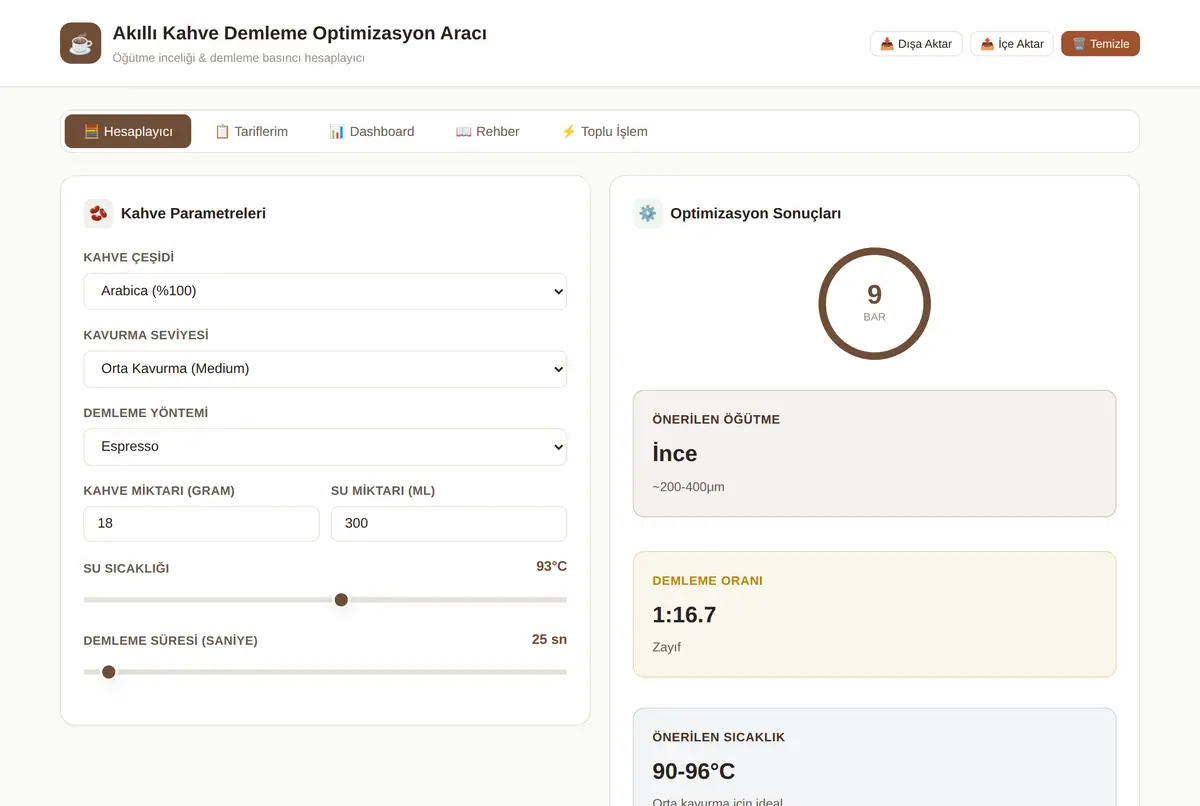Click the 1:16.7 brew ratio value
This screenshot has height=806, width=1200.
(684, 615)
